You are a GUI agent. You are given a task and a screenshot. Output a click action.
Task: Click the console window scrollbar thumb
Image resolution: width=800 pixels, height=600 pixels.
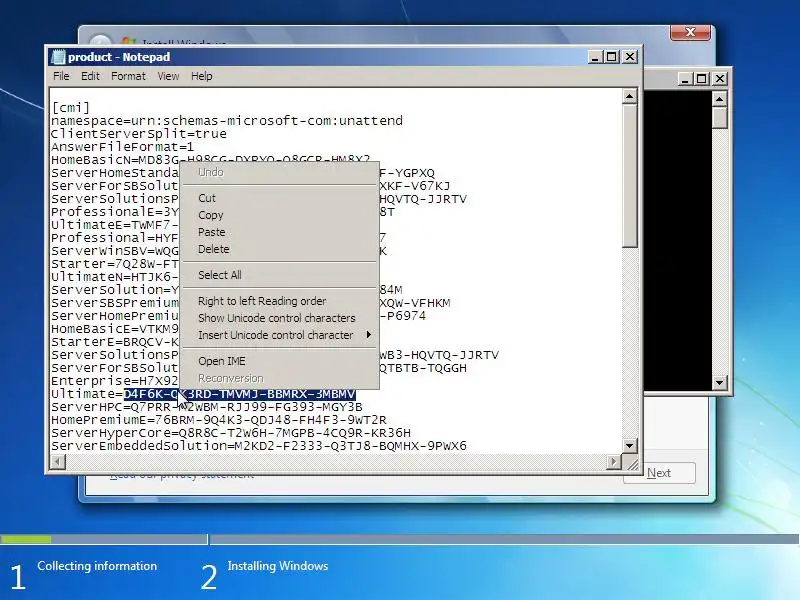[x=719, y=118]
